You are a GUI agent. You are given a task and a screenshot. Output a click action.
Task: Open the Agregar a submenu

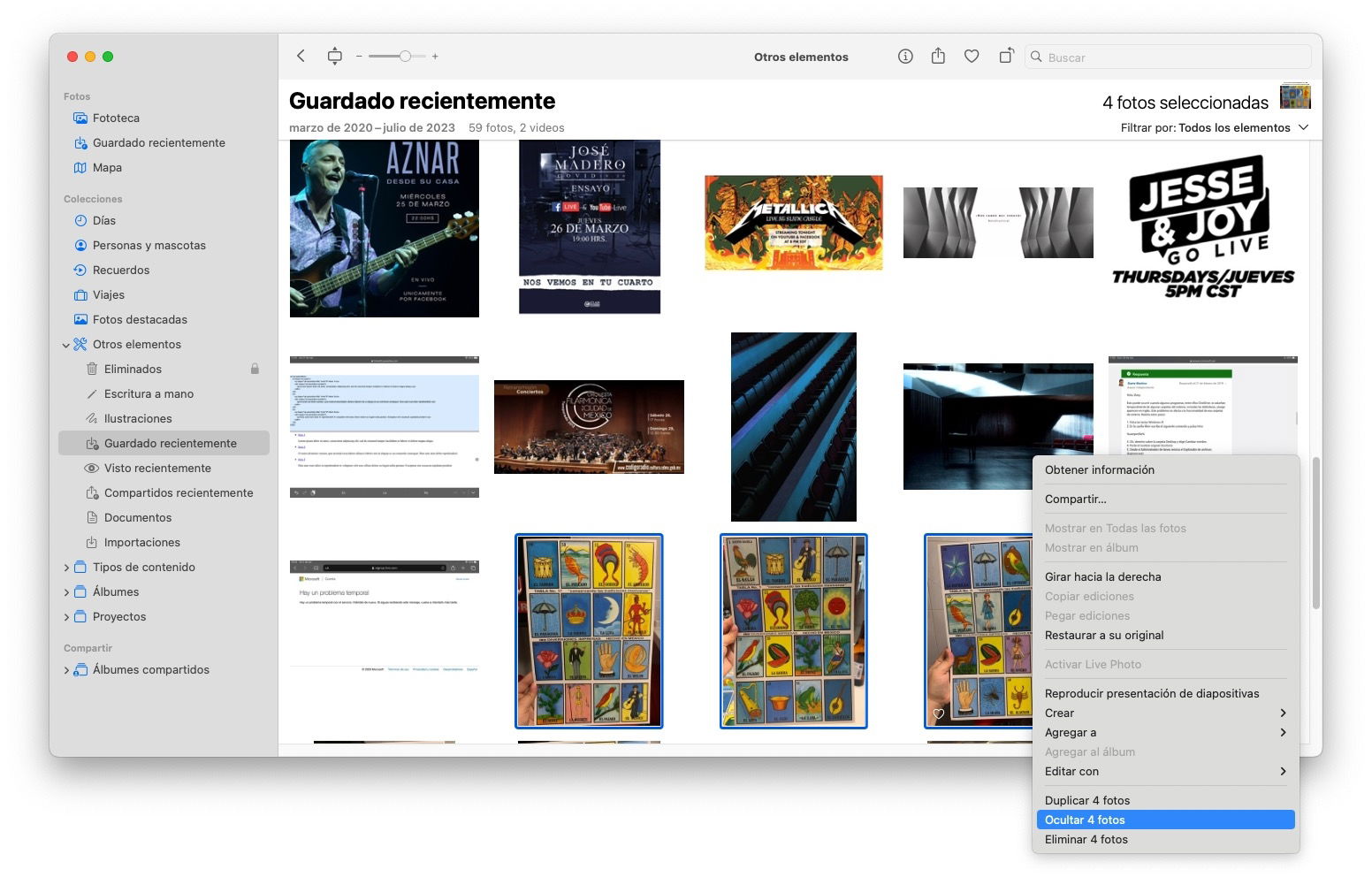coord(1165,732)
